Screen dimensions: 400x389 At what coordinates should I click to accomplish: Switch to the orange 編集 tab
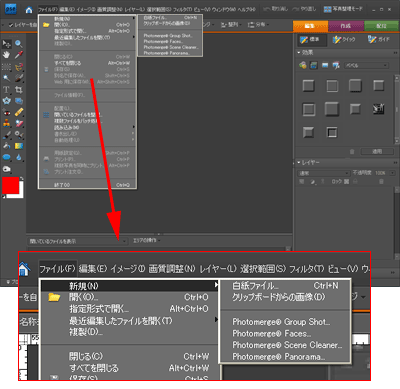tap(311, 26)
